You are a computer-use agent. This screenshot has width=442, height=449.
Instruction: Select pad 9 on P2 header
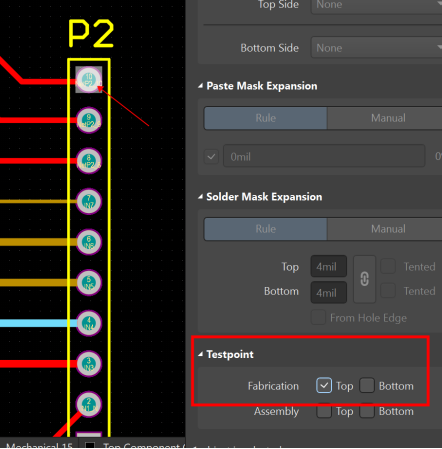click(89, 120)
